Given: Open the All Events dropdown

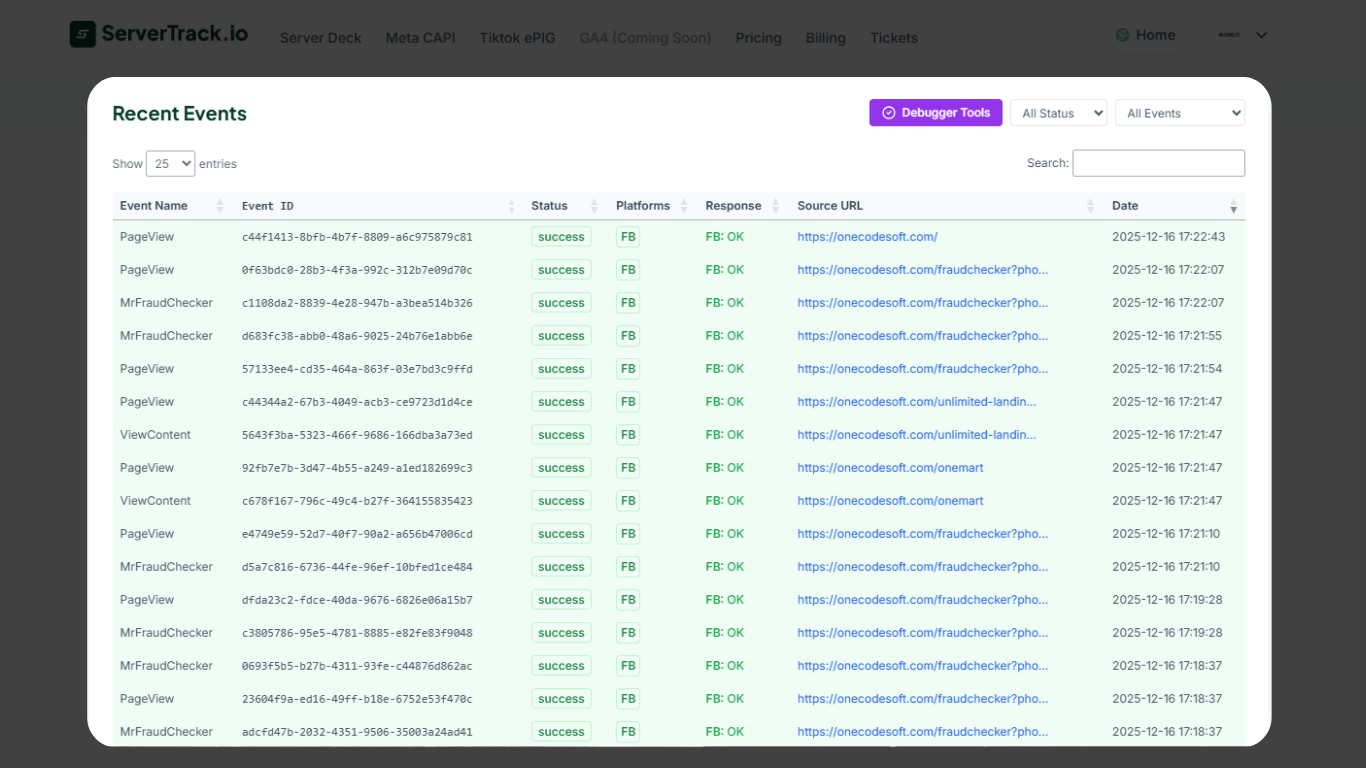Looking at the screenshot, I should point(1180,112).
